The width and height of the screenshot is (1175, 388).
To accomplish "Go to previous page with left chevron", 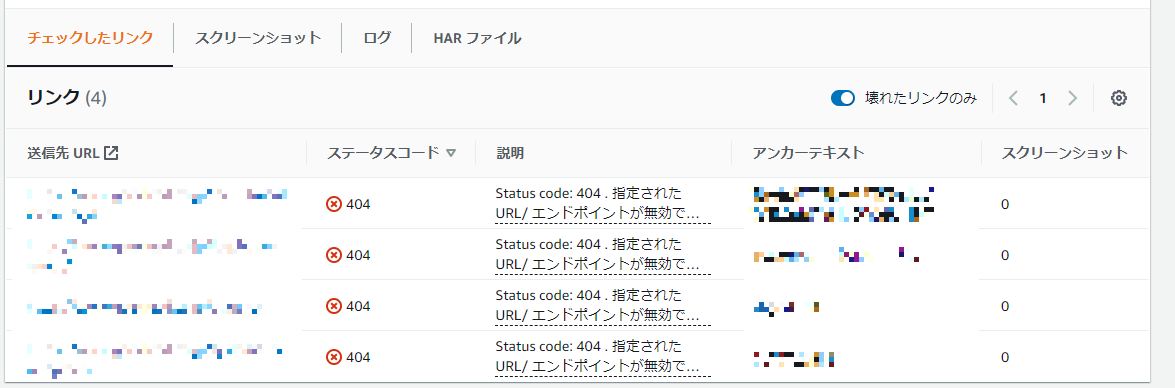I will point(1014,98).
